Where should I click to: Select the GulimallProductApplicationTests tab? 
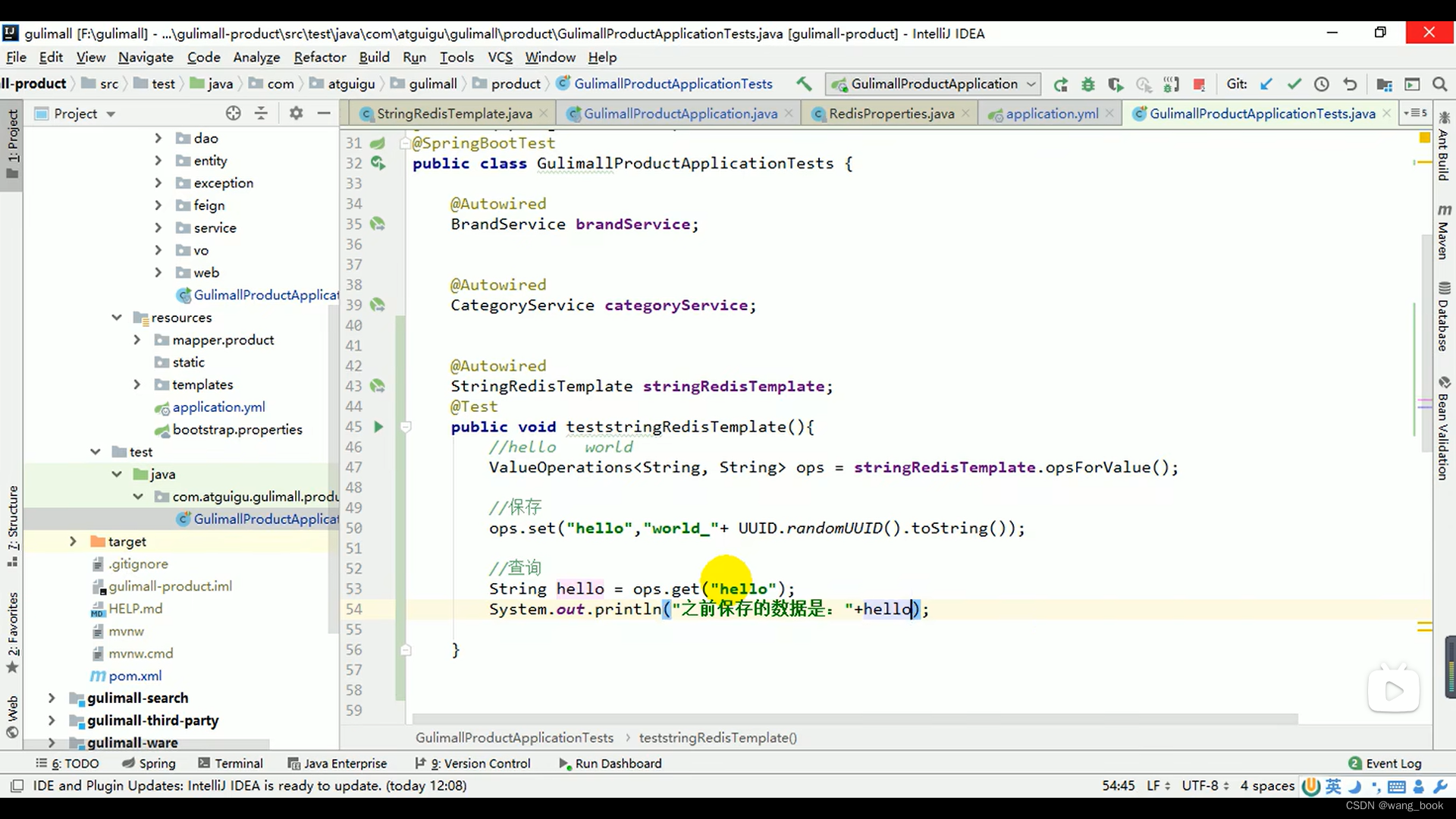pyautogui.click(x=1261, y=113)
